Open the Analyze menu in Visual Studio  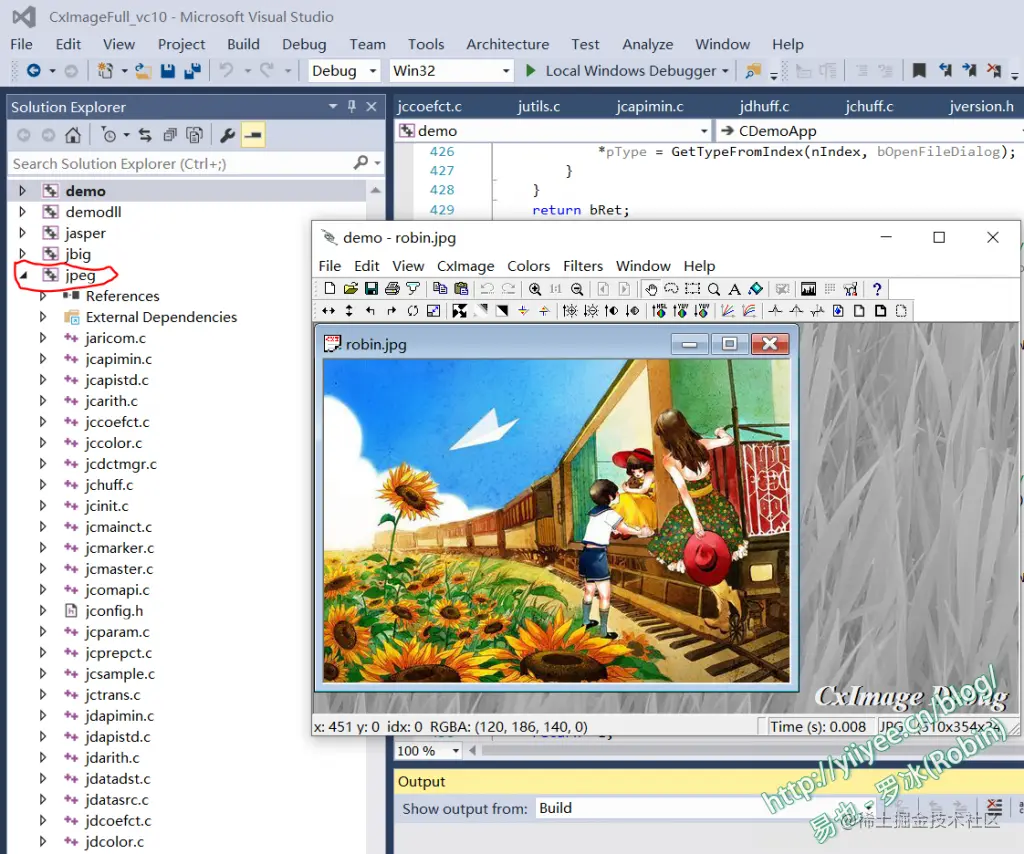click(x=647, y=44)
